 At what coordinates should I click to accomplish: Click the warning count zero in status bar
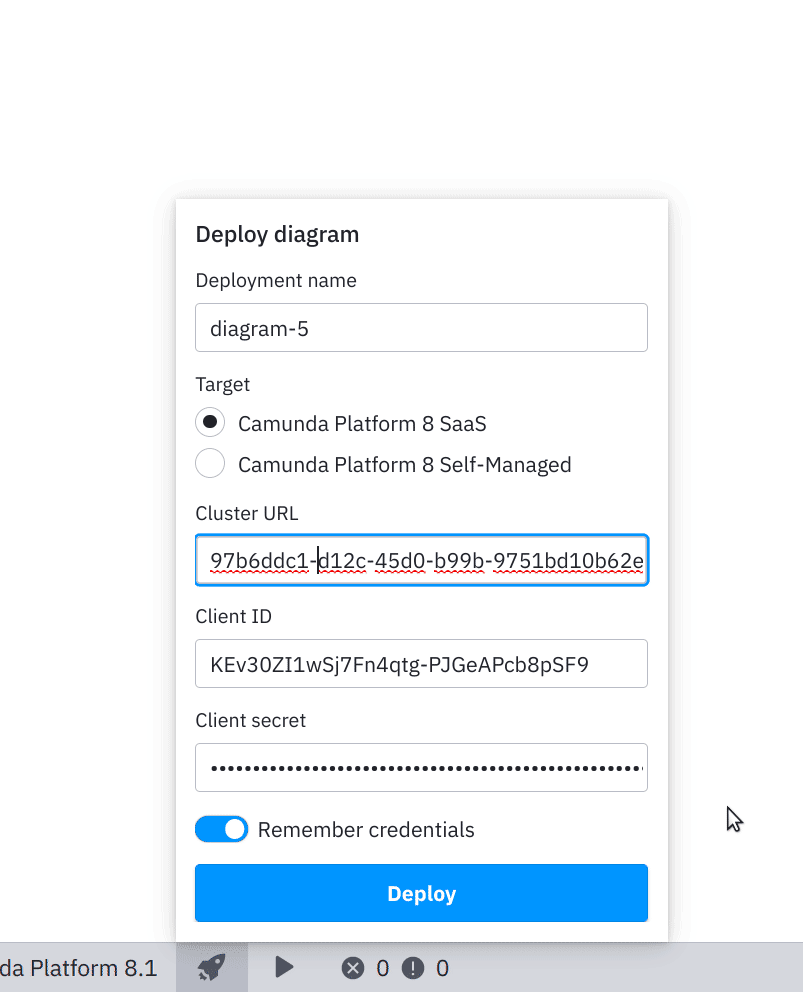click(x=444, y=967)
